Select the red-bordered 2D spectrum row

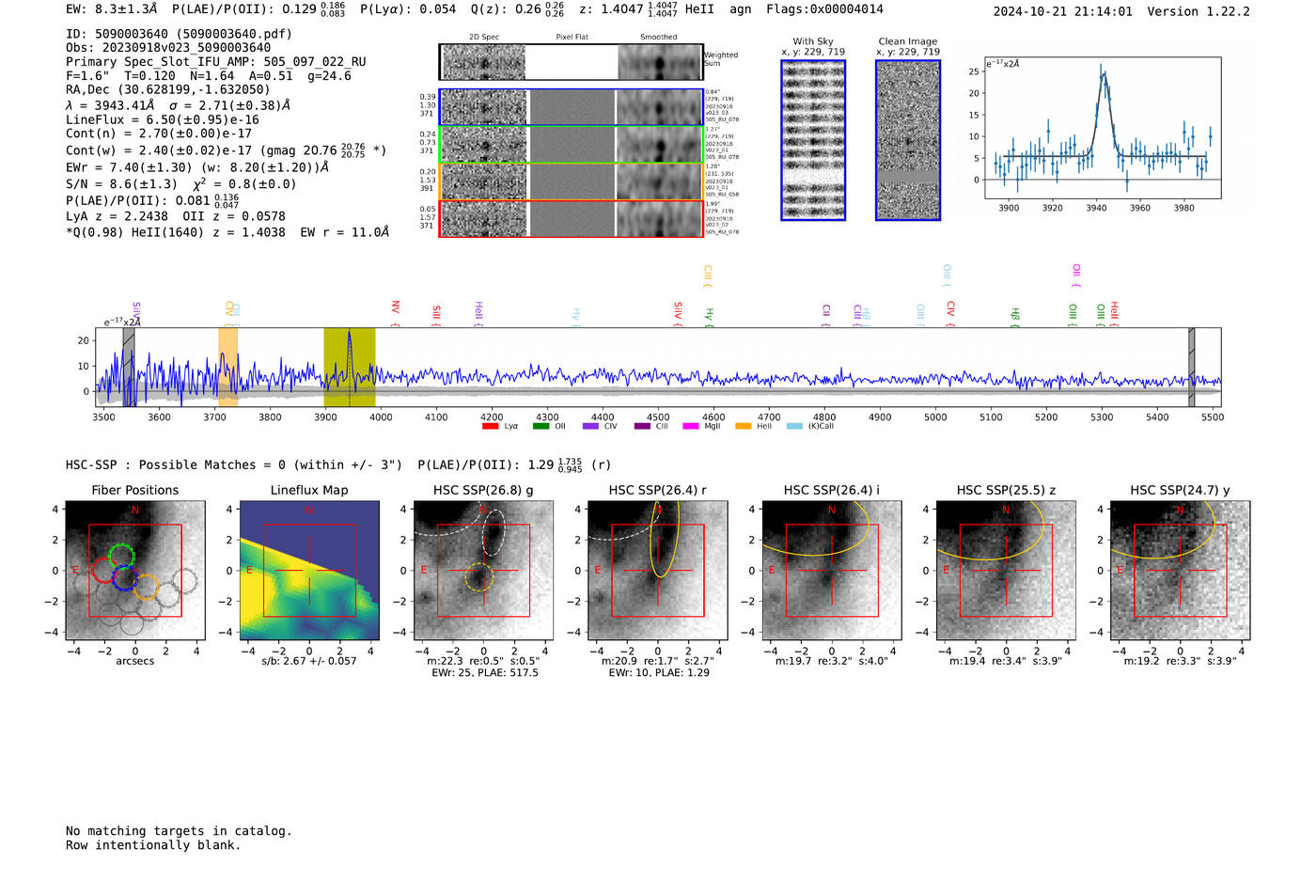pos(571,218)
